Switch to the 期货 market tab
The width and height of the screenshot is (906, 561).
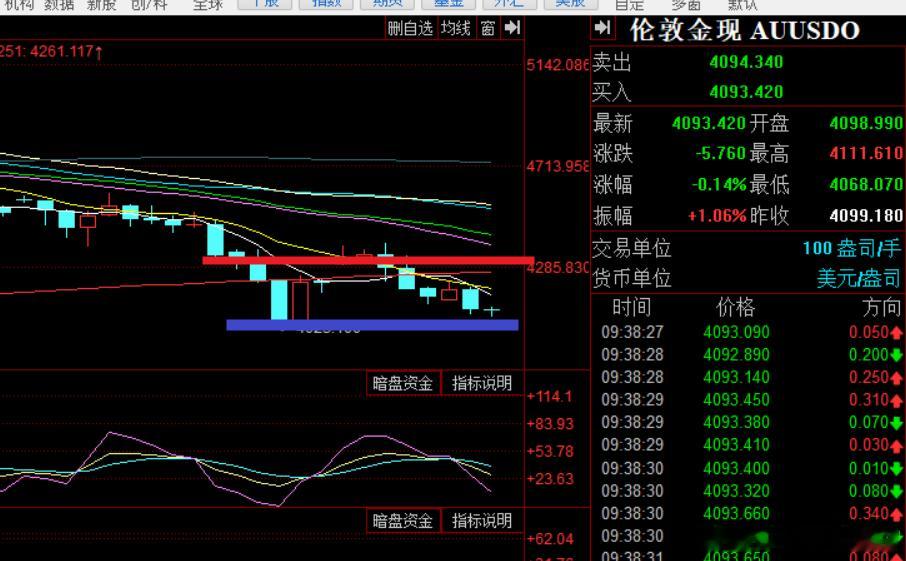[x=387, y=4]
